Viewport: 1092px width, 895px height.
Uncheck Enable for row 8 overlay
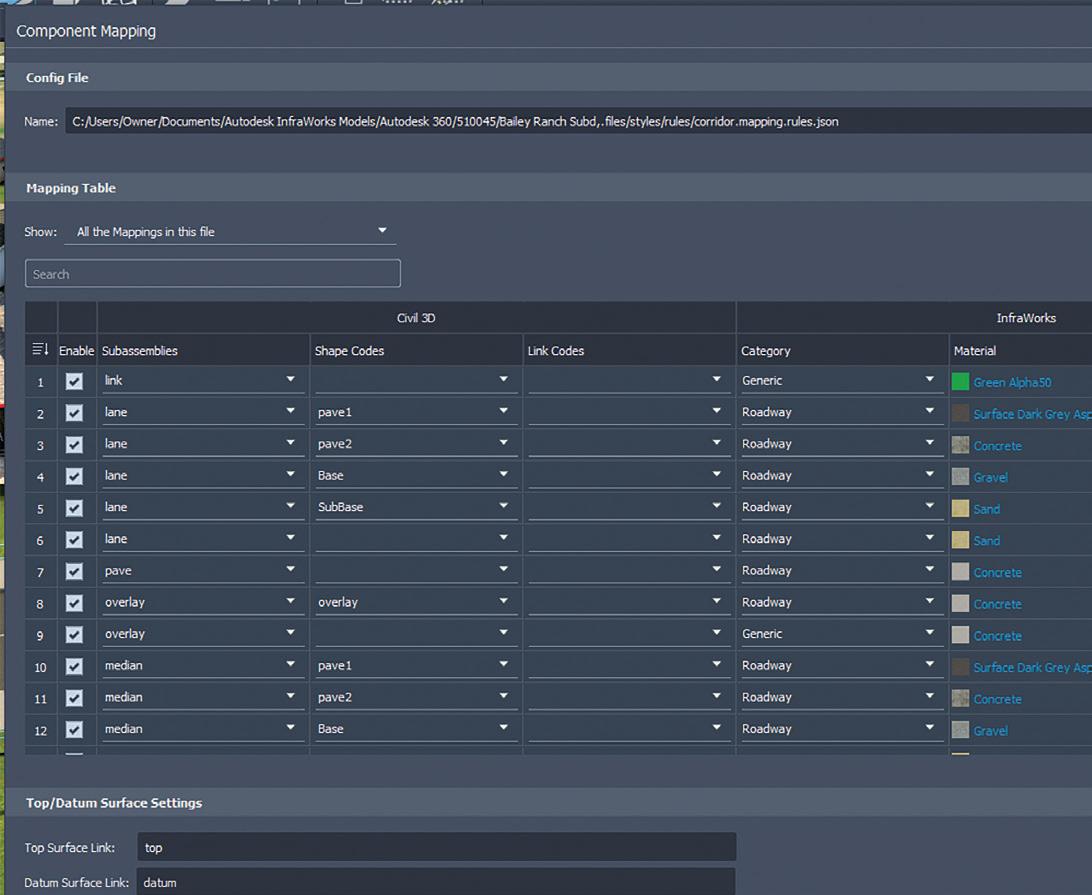point(74,602)
